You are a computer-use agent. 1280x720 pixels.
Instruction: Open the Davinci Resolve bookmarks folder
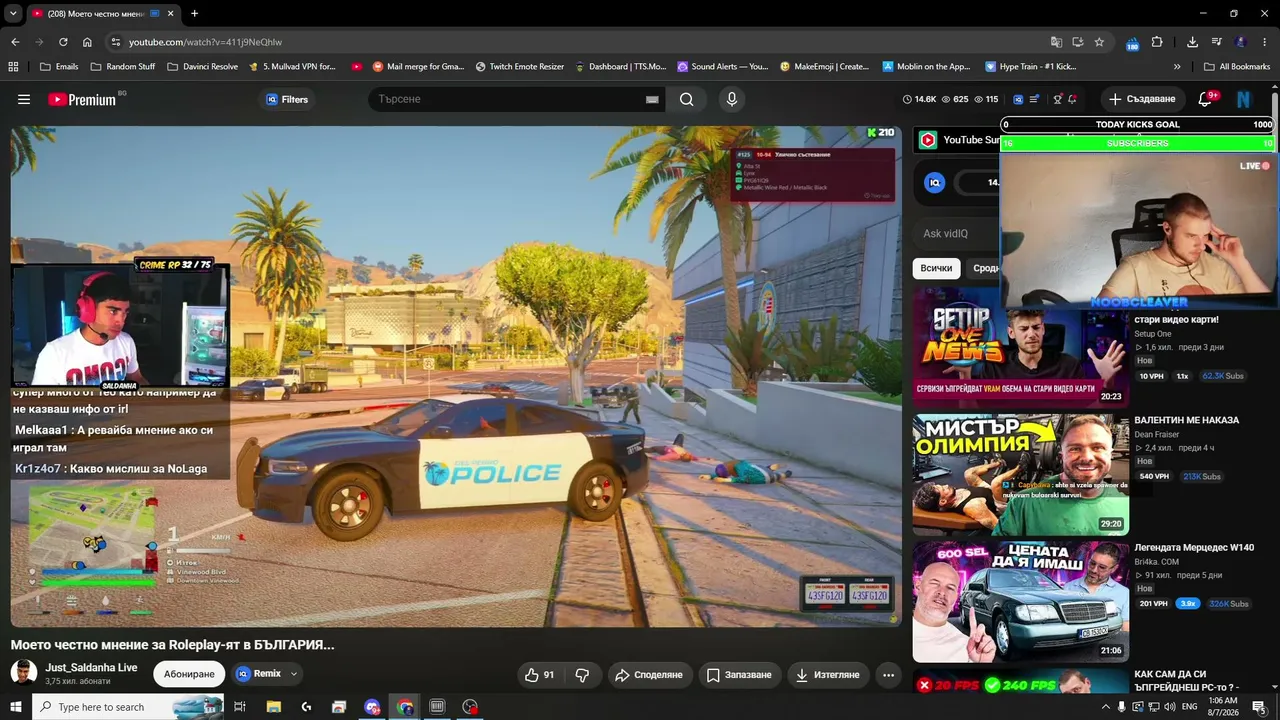203,67
